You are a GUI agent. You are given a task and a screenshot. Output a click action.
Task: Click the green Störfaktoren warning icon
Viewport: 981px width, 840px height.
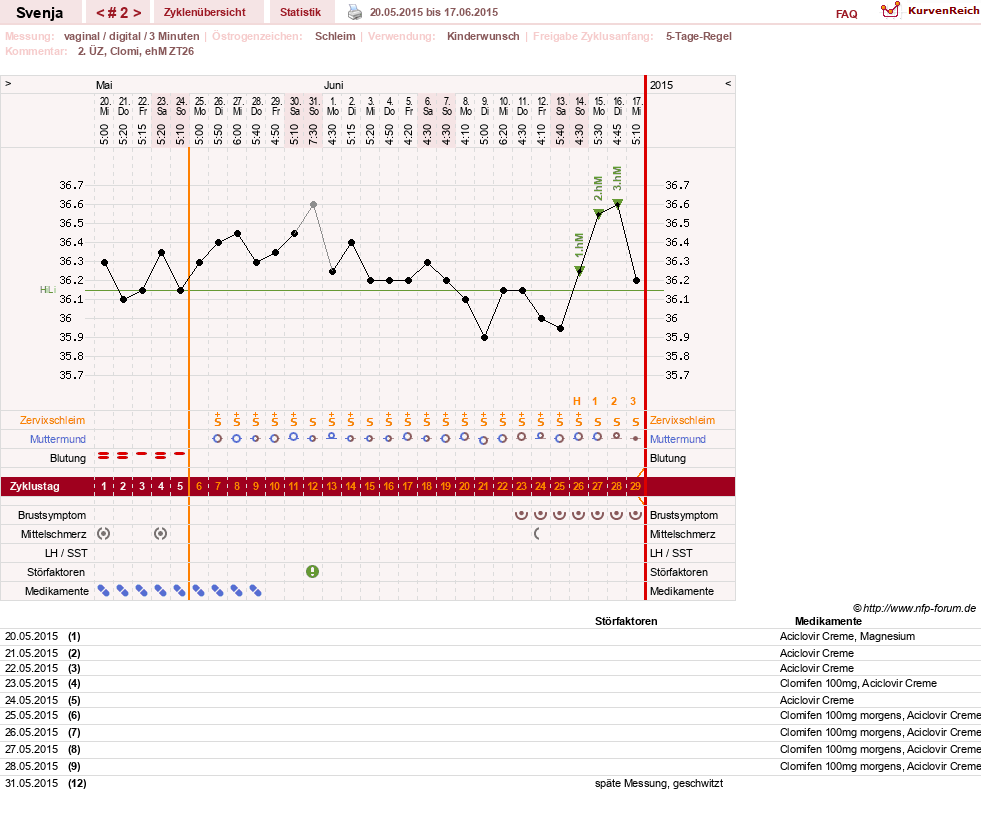coord(312,571)
